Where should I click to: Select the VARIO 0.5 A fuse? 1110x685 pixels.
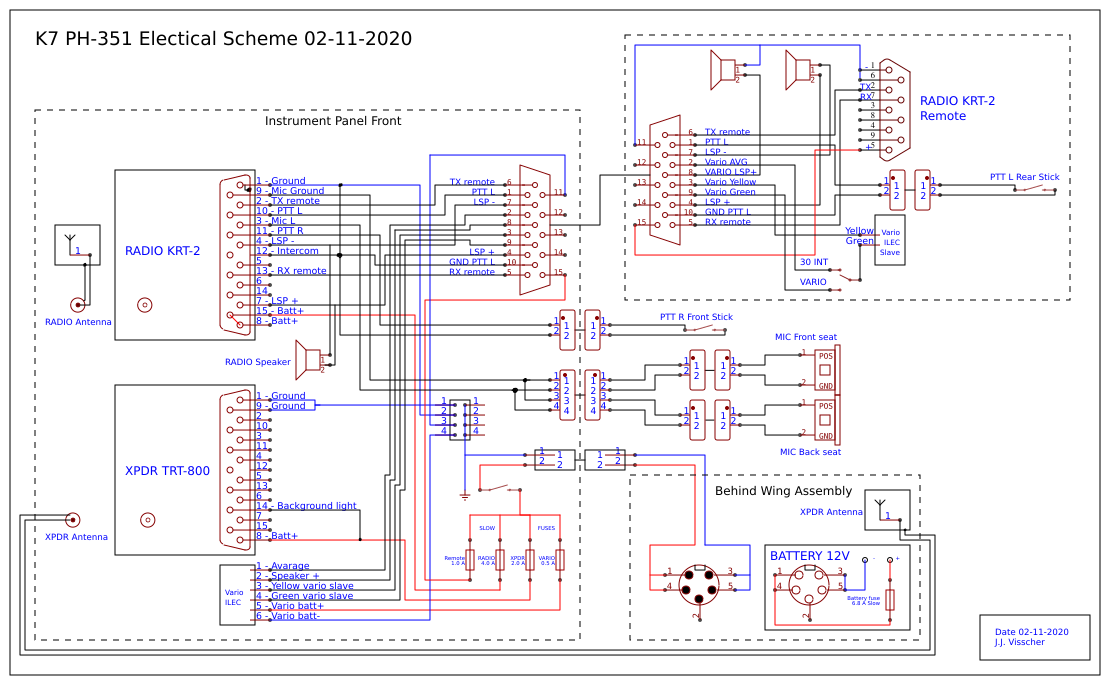[x=559, y=560]
